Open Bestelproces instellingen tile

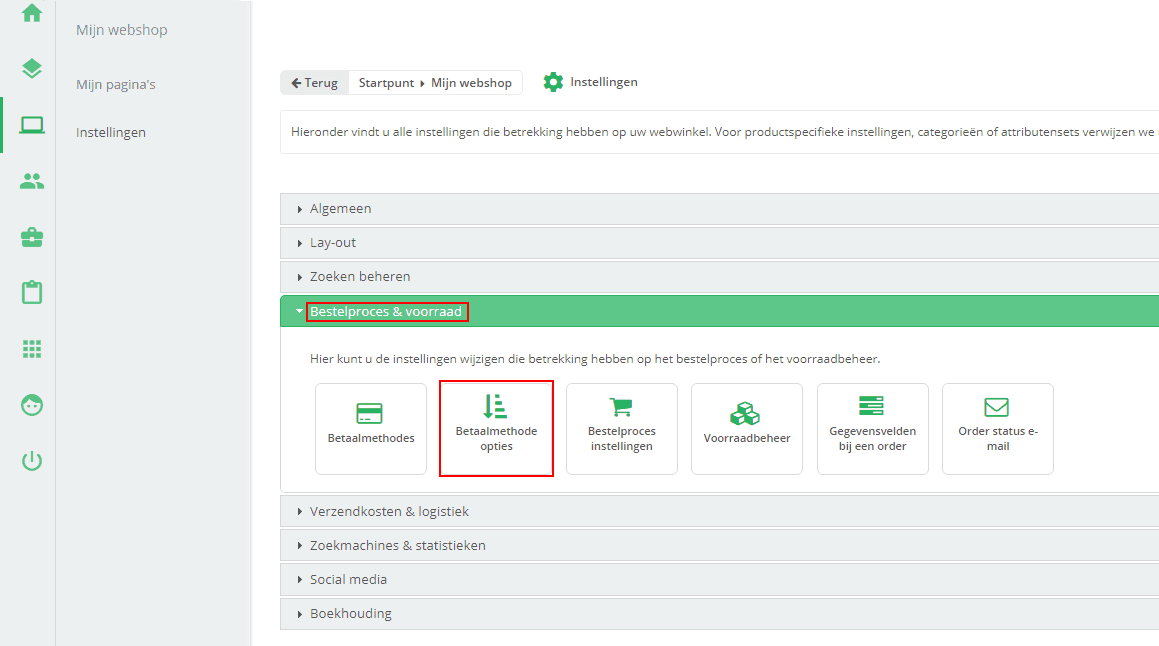621,428
